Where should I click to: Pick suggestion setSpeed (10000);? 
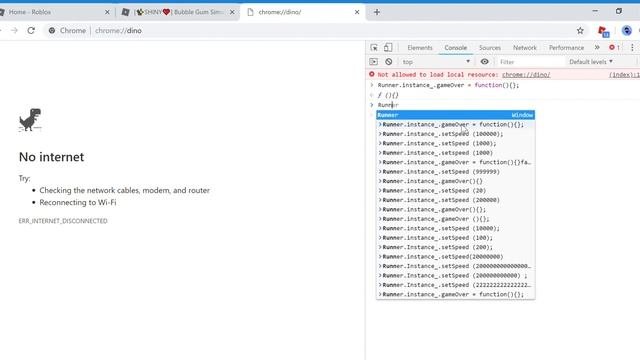[x=455, y=228]
